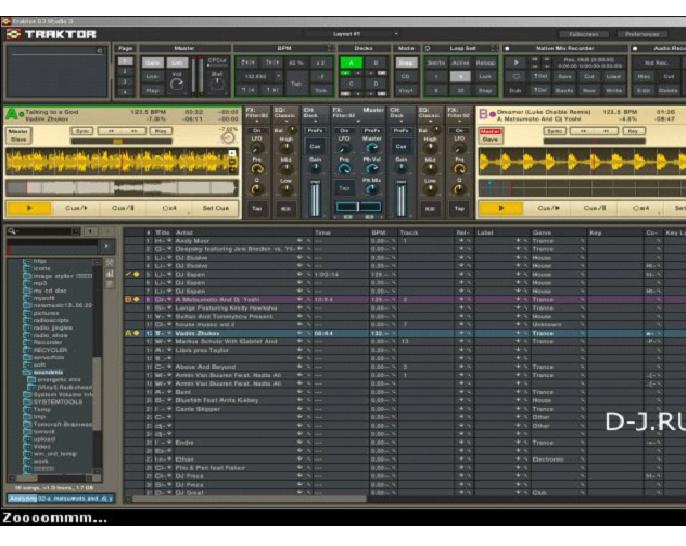686x546 pixels.
Task: Set Deck A as tempo Master
Action: click(x=18, y=131)
